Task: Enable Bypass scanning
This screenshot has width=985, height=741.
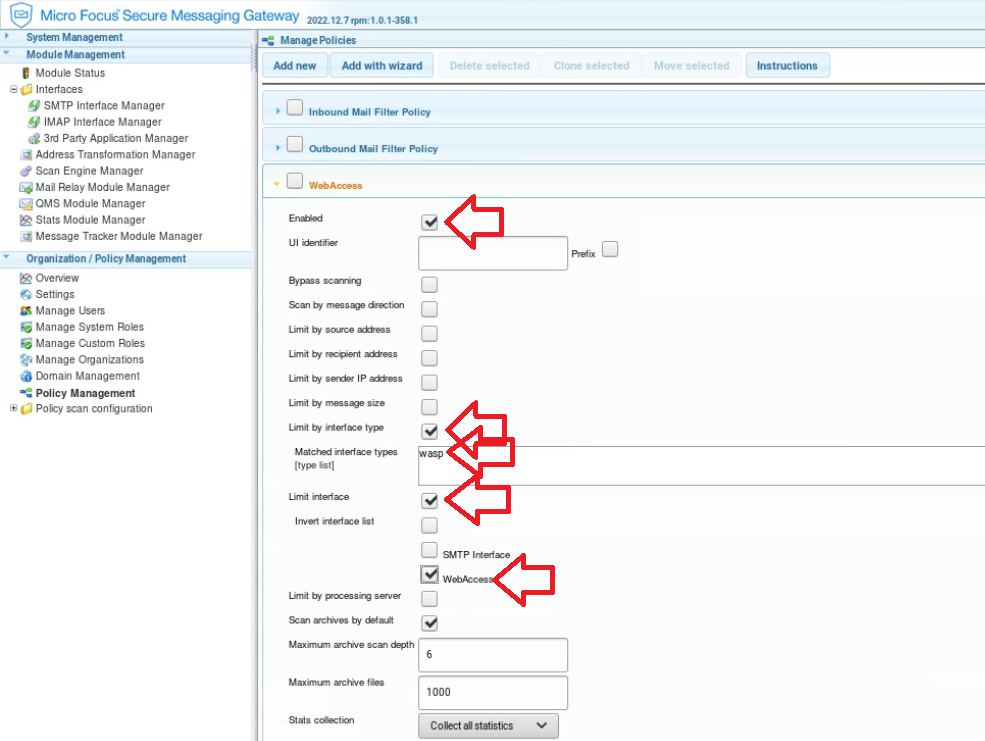Action: pos(429,284)
